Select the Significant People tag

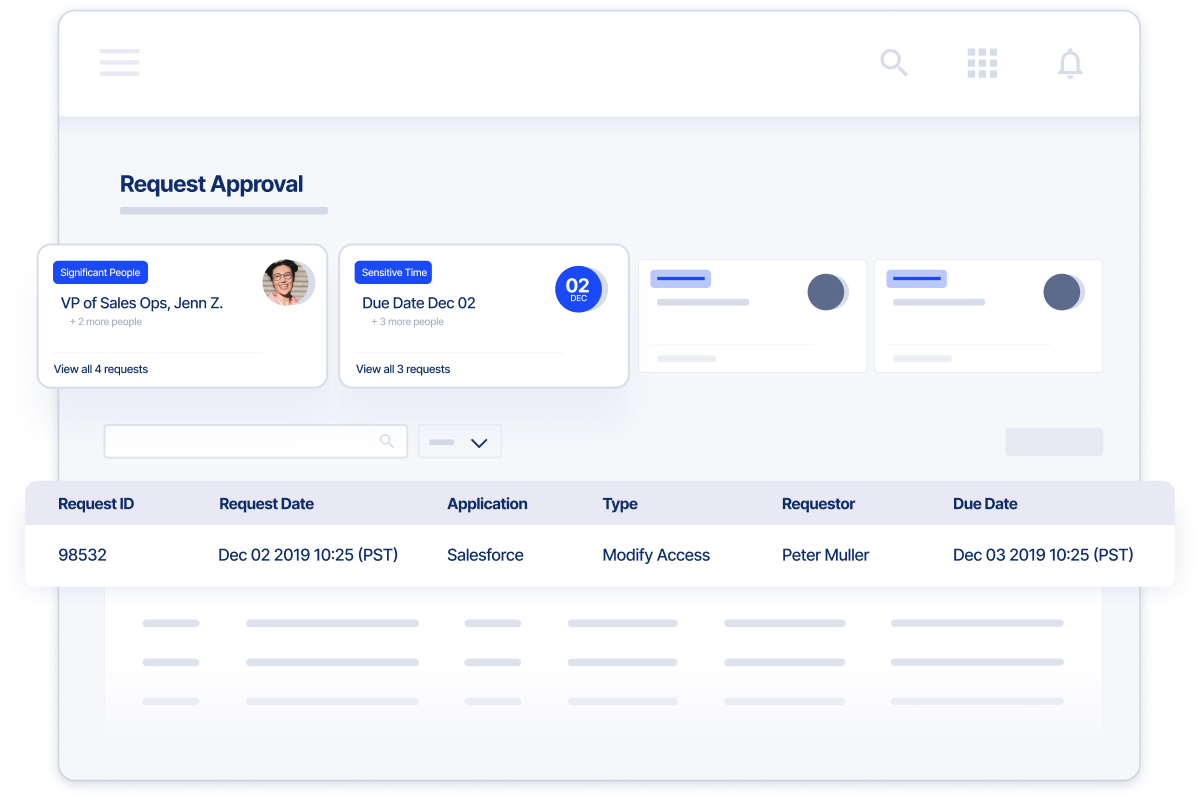[100, 273]
